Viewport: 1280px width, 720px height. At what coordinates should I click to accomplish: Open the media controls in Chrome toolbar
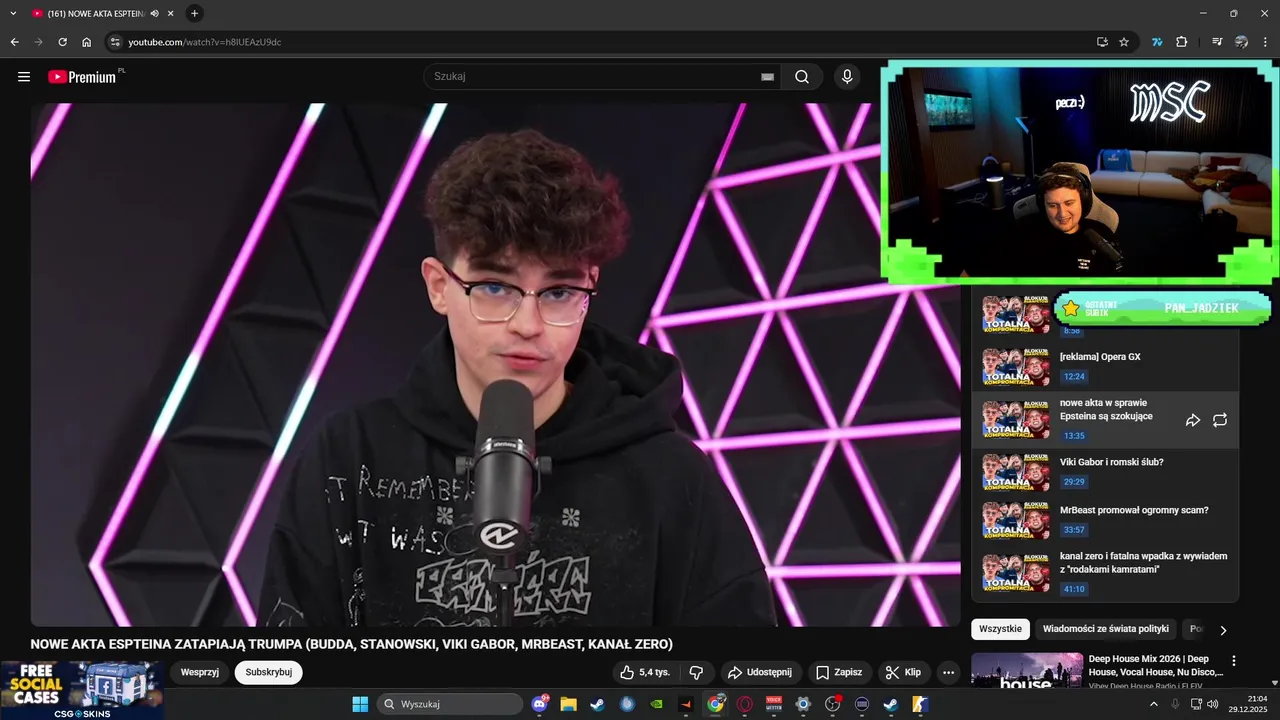(x=1217, y=42)
